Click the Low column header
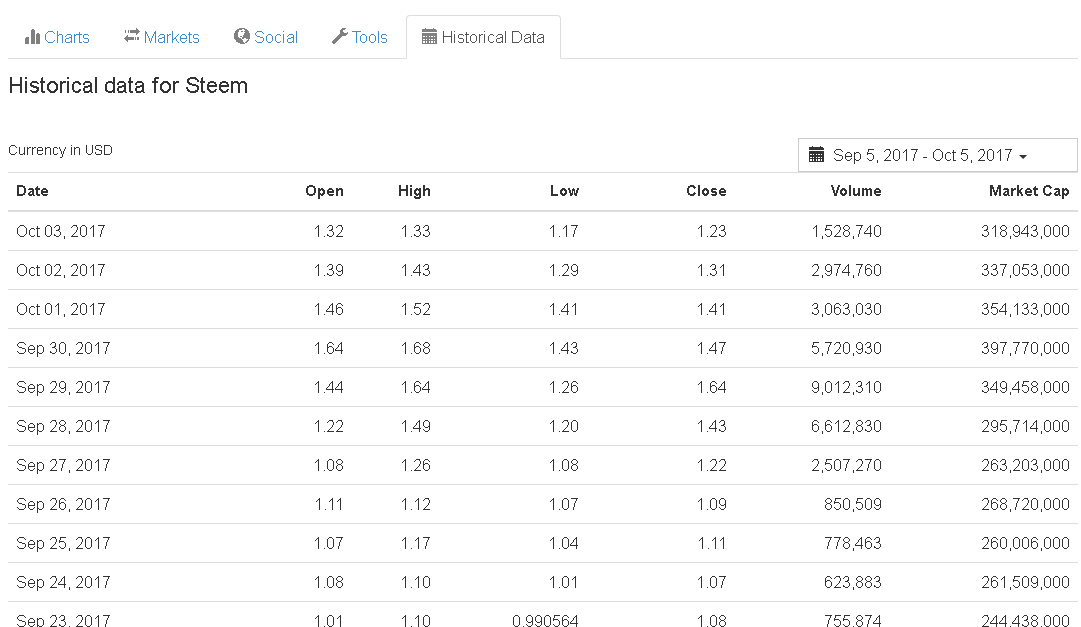Image resolution: width=1081 pixels, height=627 pixels. point(564,191)
